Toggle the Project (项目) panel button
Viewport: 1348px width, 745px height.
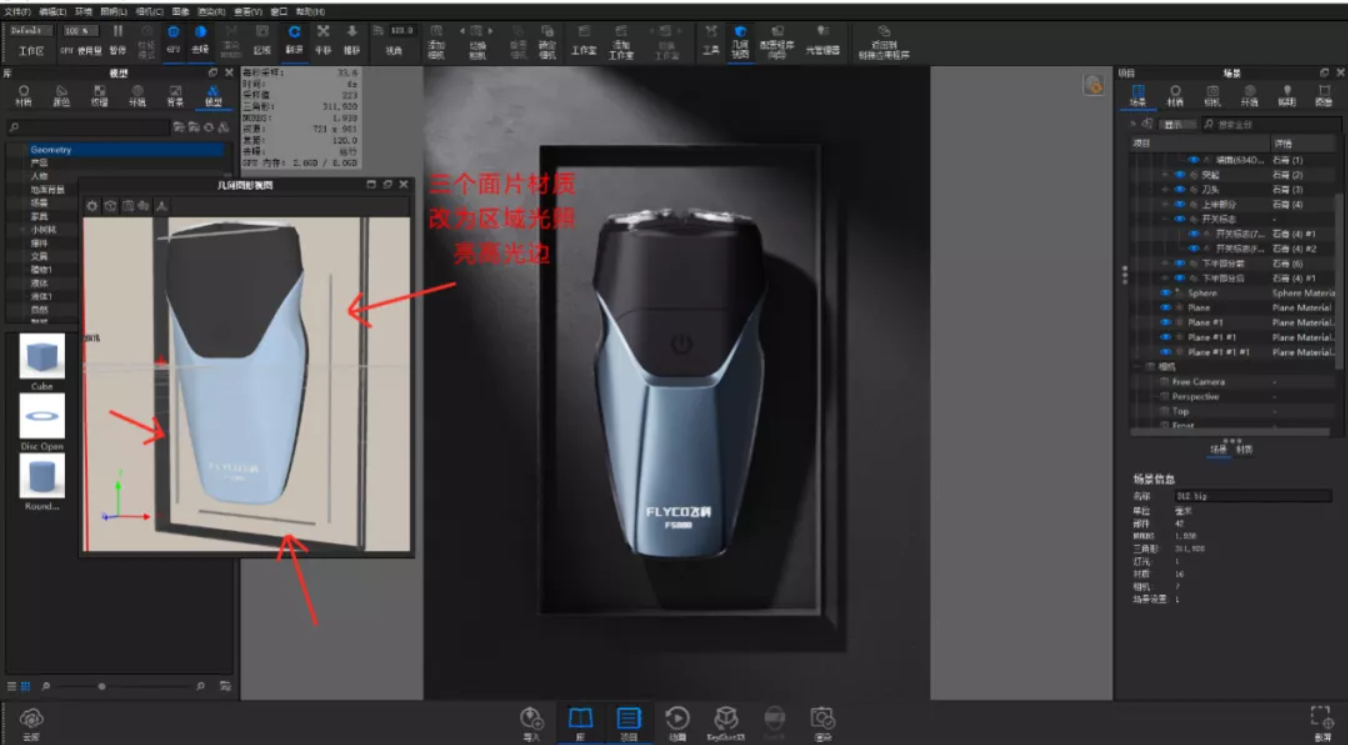click(628, 723)
